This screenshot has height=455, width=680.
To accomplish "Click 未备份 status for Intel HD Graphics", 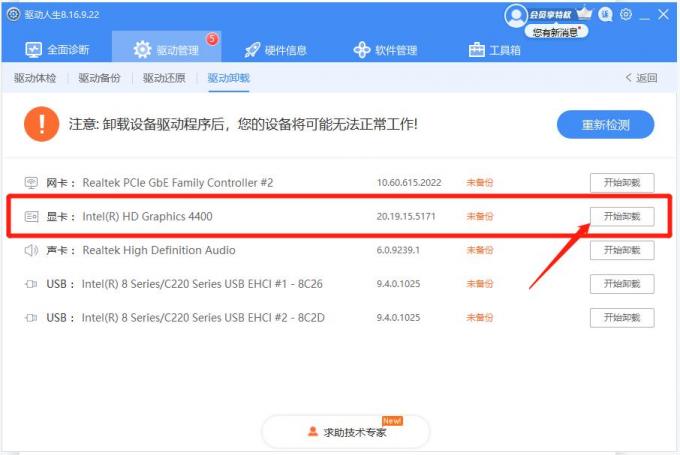I will 480,216.
